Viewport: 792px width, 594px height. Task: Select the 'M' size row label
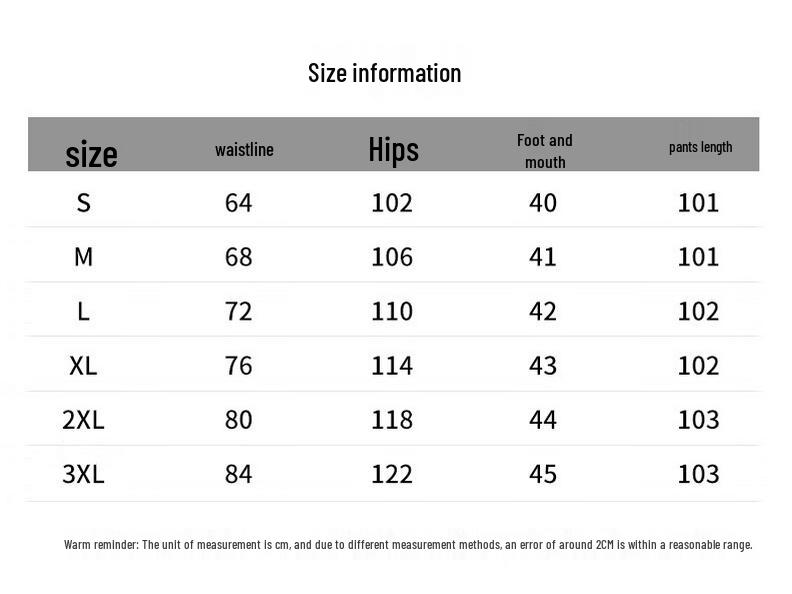[x=84, y=257]
